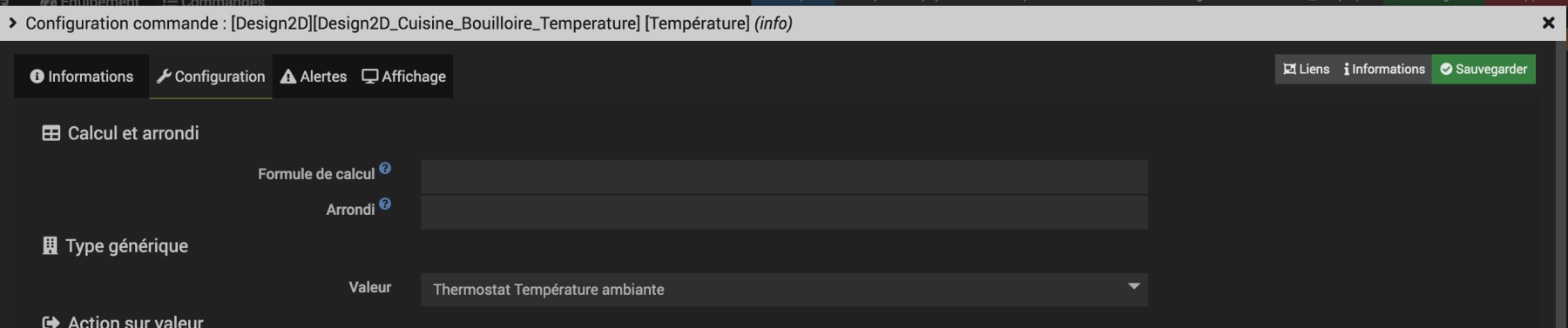1568x328 pixels.
Task: Click the help icon beside Formule de calcul
Action: coord(385,168)
